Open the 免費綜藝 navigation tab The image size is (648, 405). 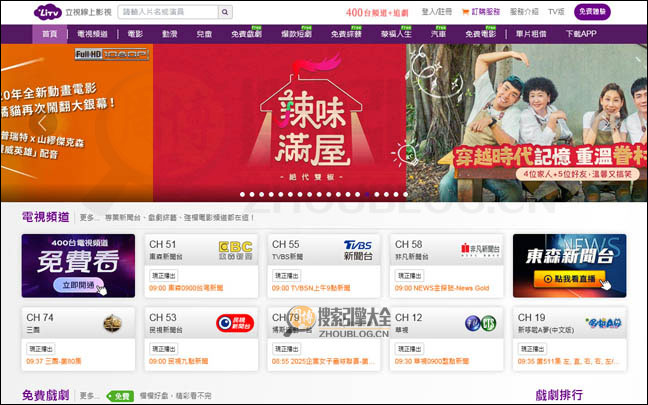(346, 34)
